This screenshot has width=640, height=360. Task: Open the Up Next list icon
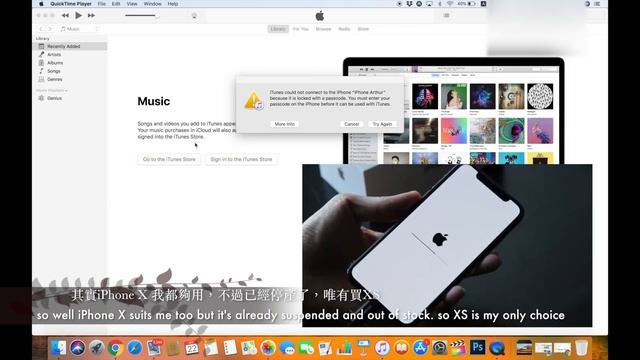click(447, 16)
